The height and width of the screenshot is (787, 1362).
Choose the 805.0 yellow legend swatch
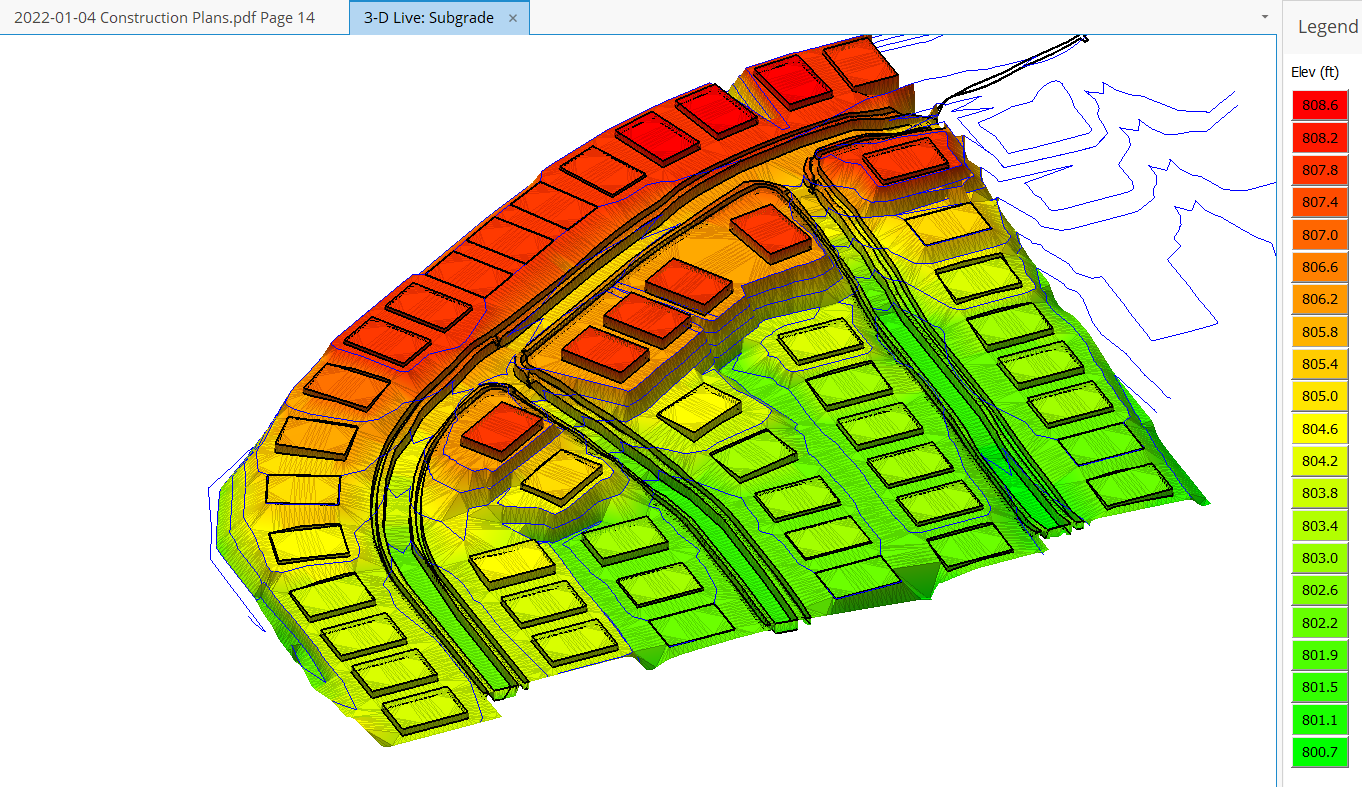click(x=1320, y=396)
